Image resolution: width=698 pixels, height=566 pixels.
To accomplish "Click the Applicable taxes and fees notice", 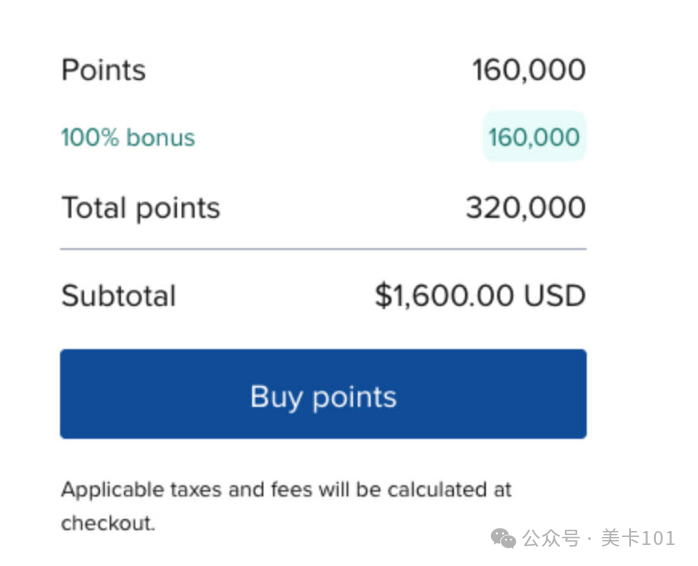I will point(286,490).
